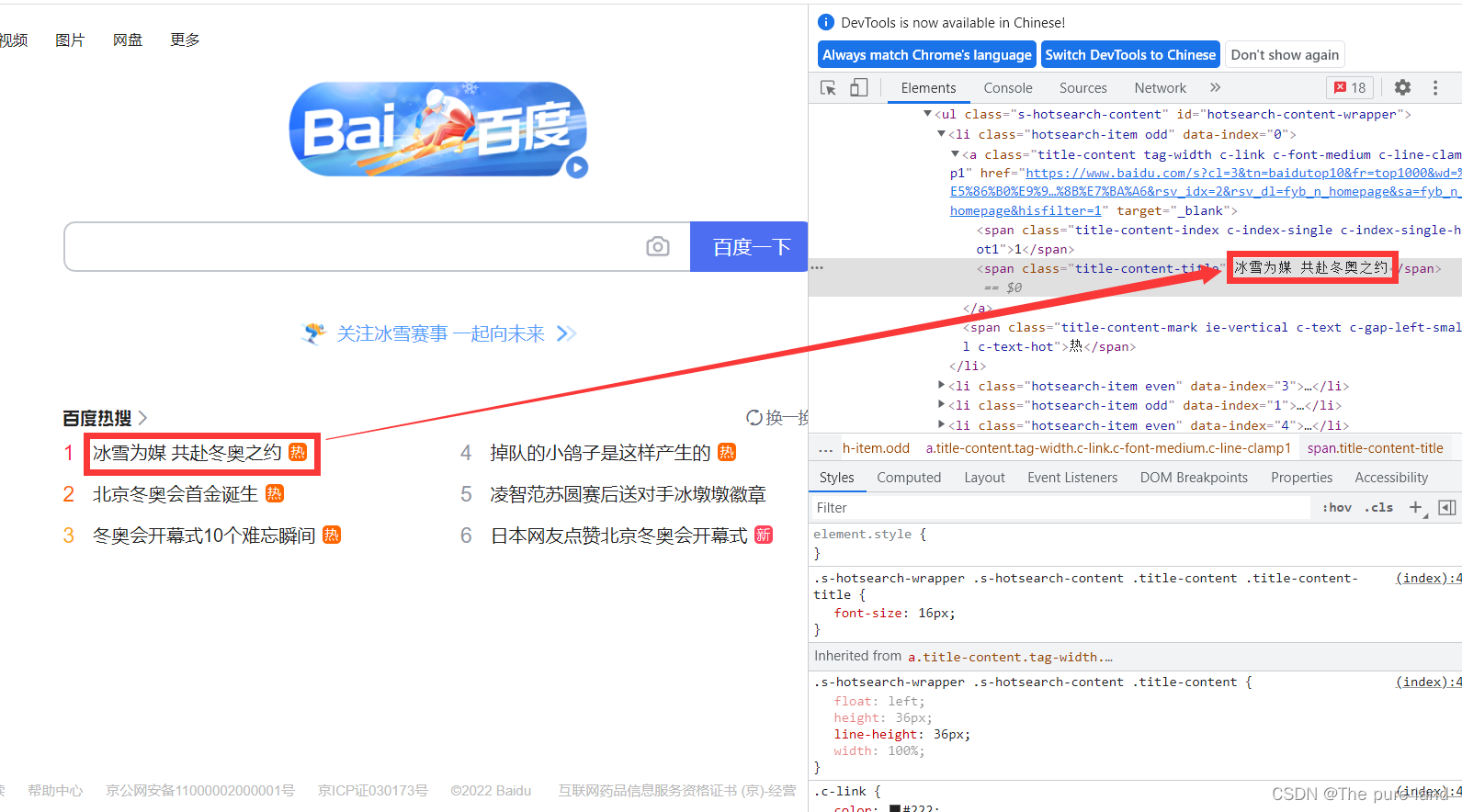Select the Computed sub-tab

click(x=909, y=478)
